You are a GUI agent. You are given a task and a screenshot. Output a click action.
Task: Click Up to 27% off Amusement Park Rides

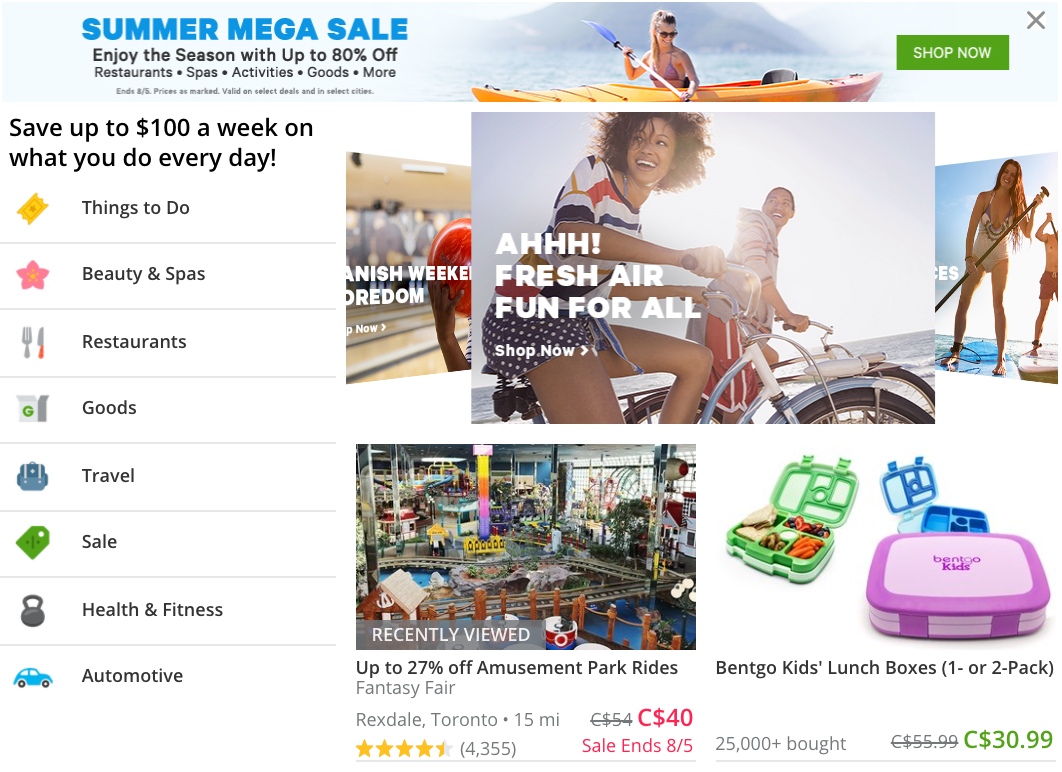coord(517,668)
